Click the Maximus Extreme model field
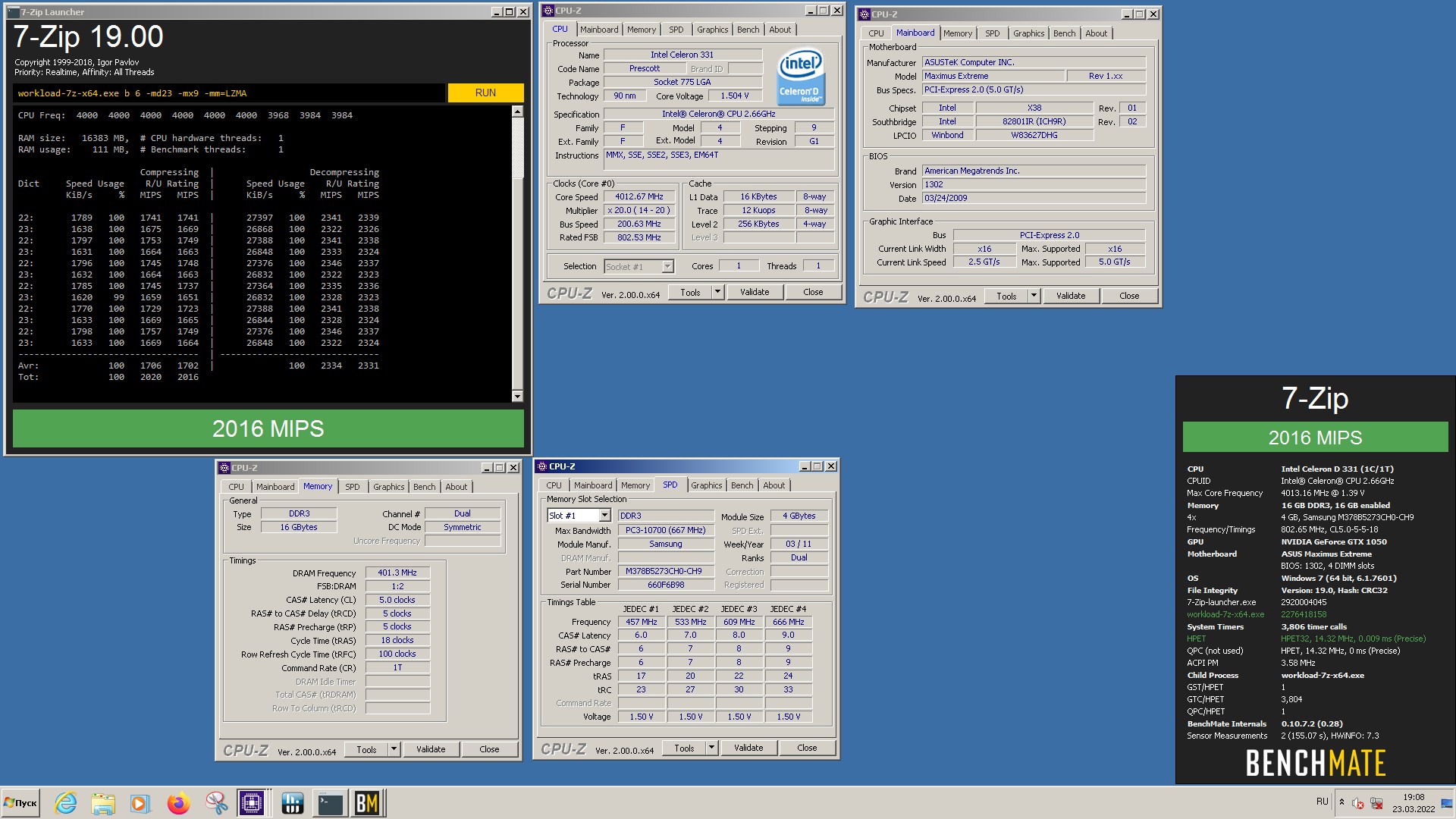Viewport: 1456px width, 819px height. [993, 76]
